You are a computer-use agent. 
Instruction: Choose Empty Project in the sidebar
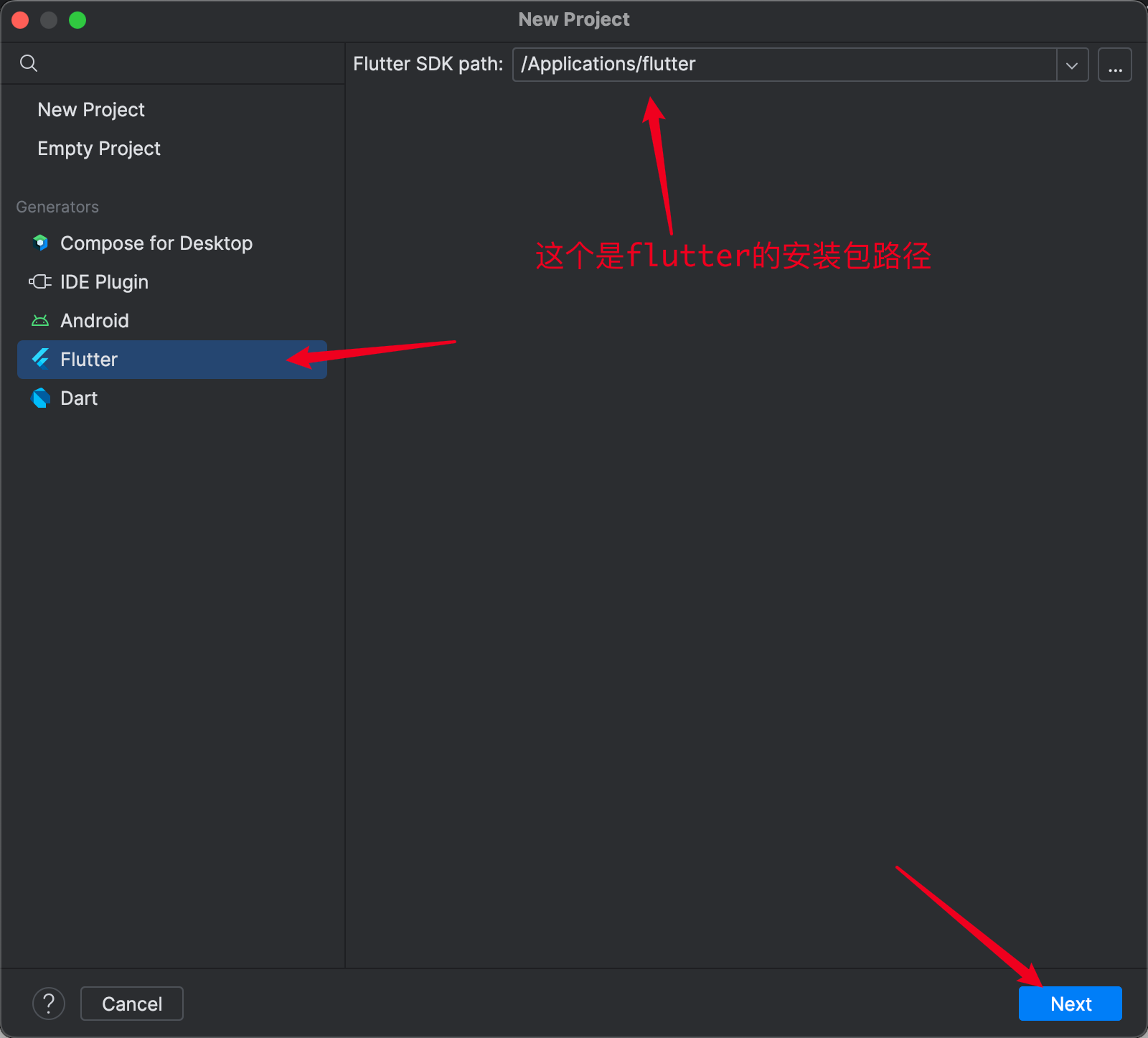coord(99,148)
